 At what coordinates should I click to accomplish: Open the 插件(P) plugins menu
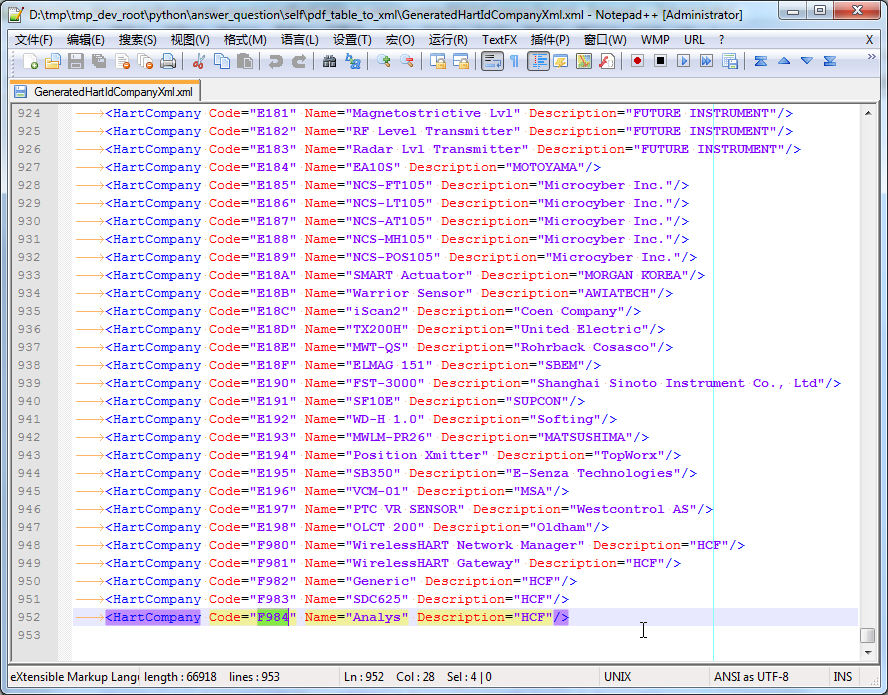(550, 39)
